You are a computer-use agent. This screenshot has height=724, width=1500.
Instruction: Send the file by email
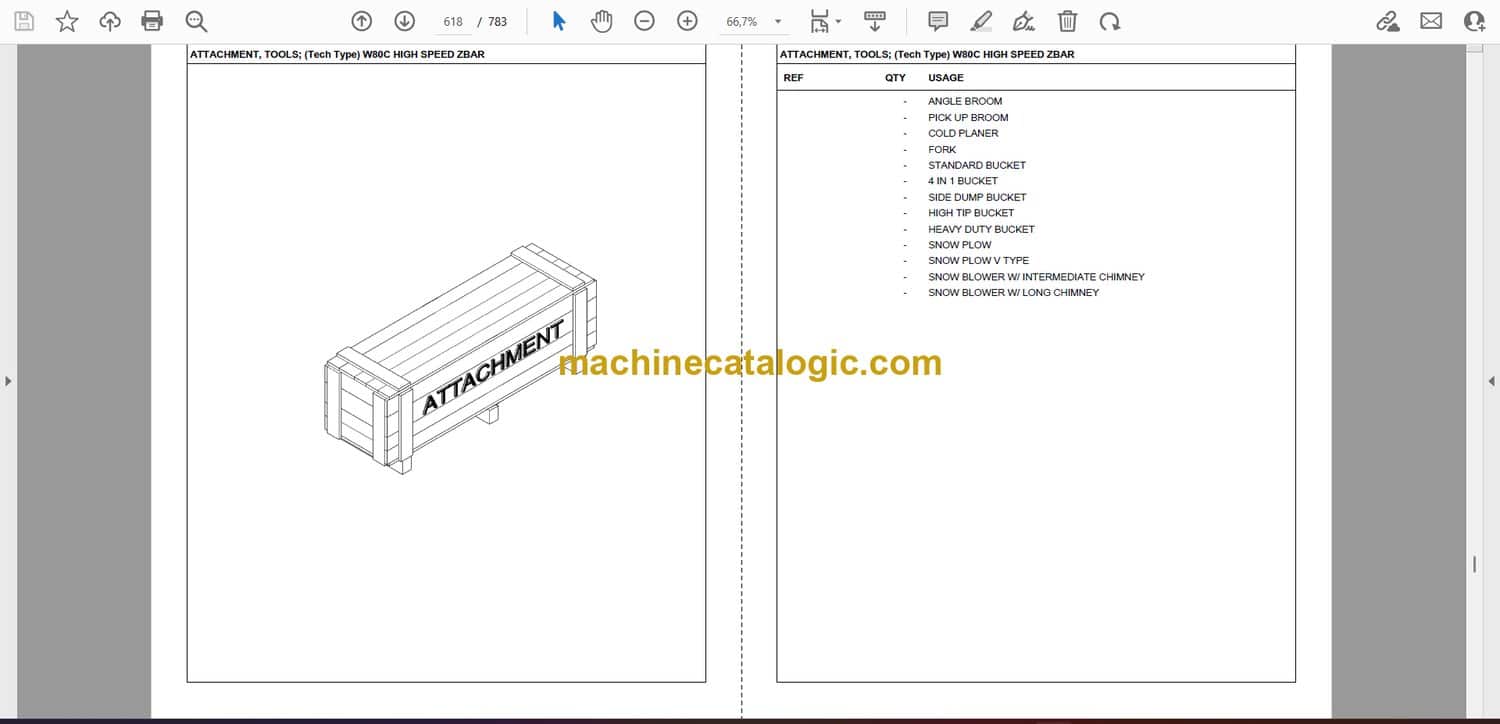[x=1431, y=20]
